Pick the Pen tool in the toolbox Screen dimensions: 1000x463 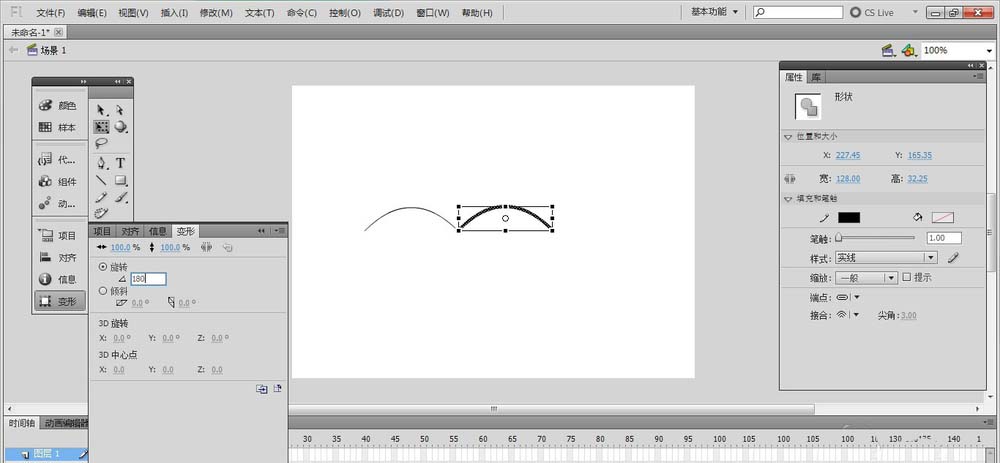click(x=102, y=162)
